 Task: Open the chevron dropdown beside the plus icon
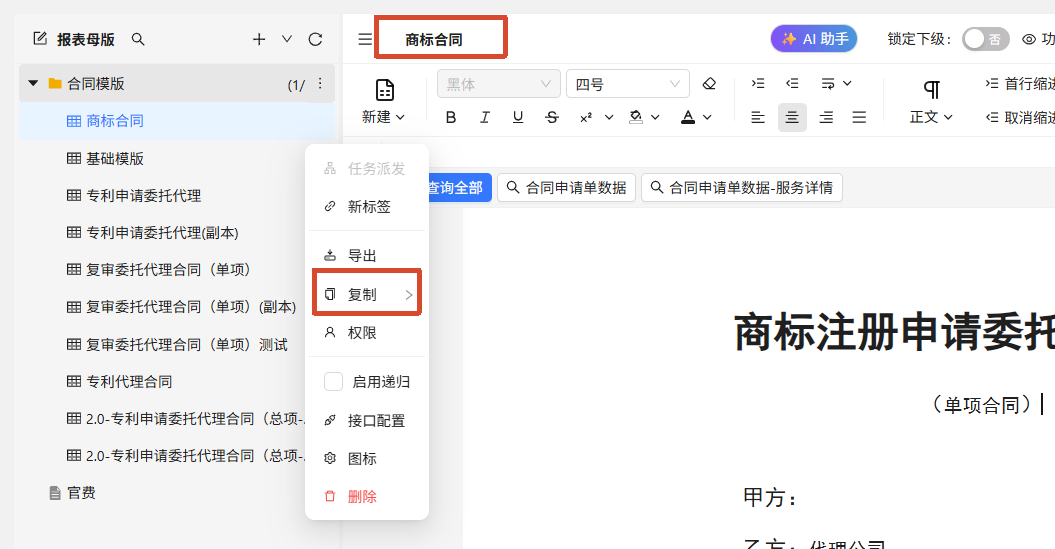click(287, 39)
